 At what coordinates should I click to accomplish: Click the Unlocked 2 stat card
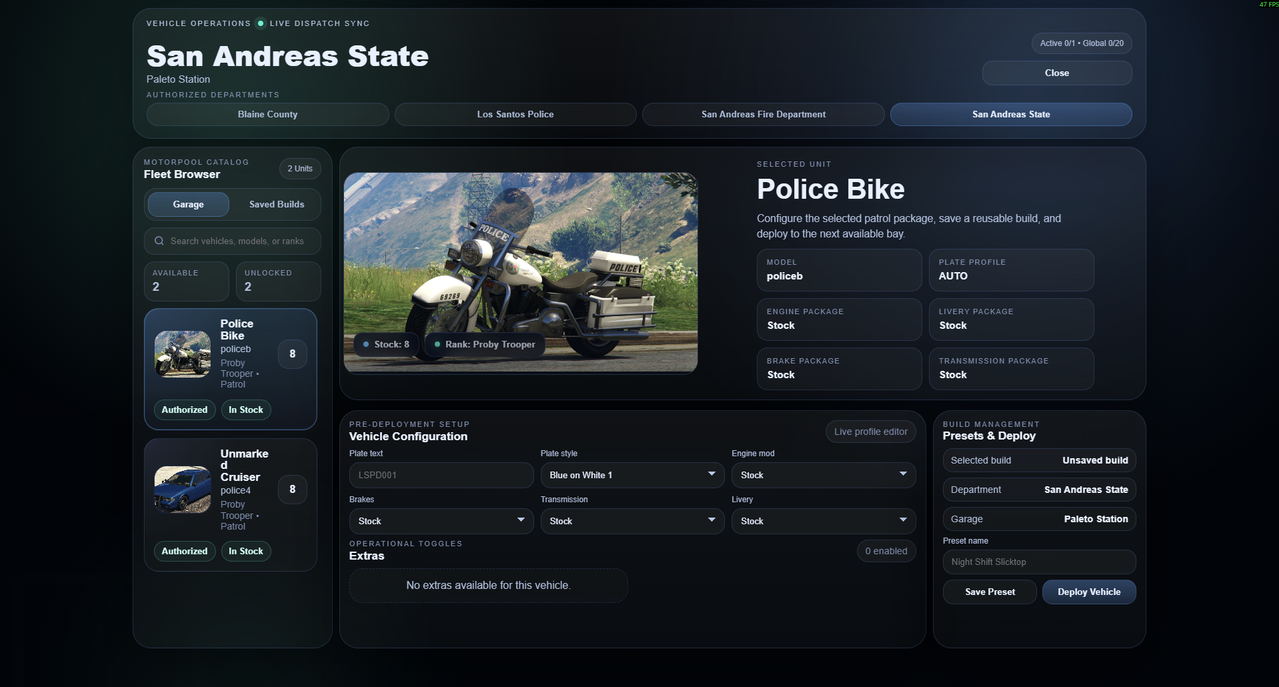(278, 281)
